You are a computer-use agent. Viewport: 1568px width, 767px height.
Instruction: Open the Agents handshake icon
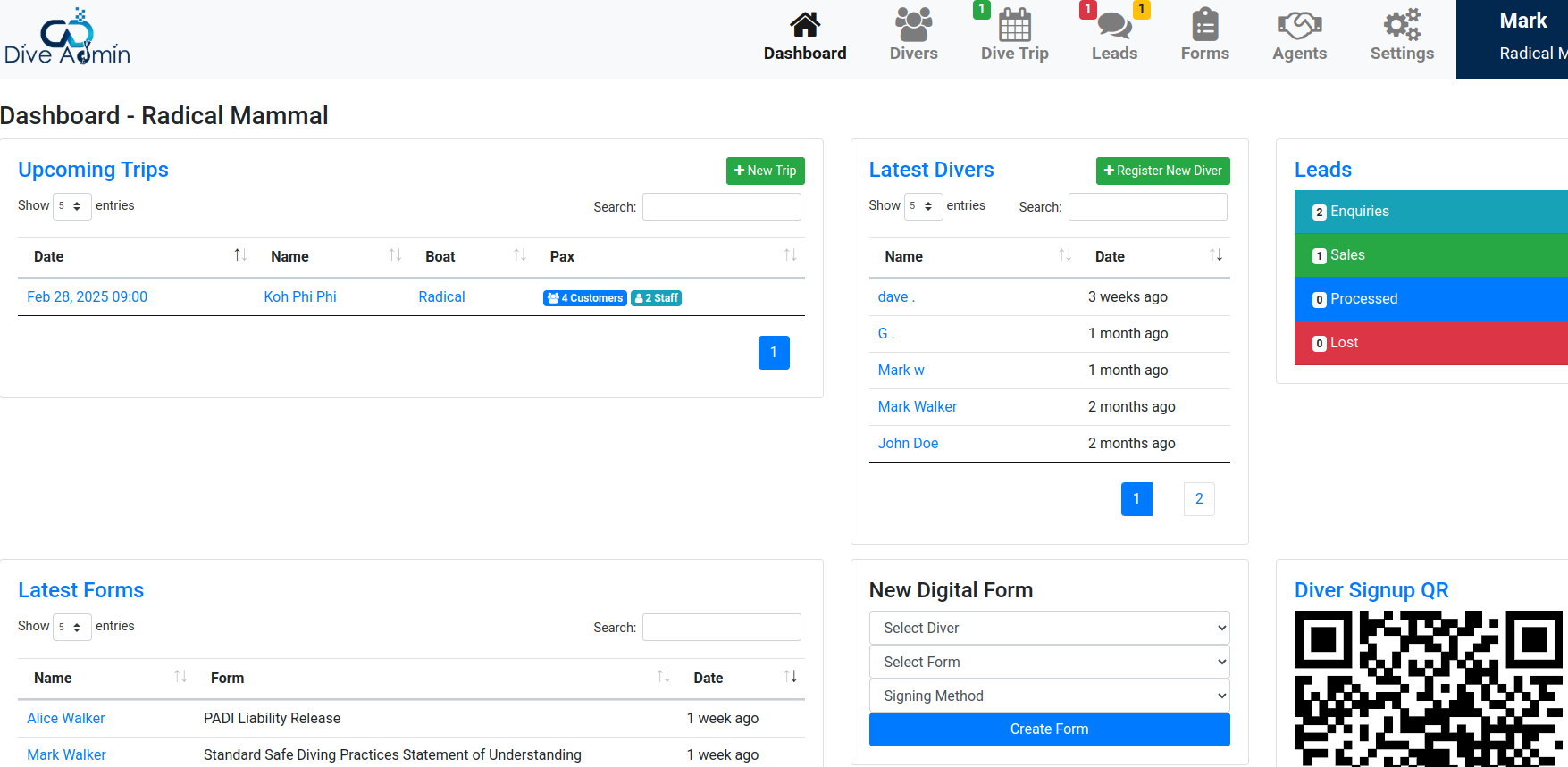(x=1299, y=25)
